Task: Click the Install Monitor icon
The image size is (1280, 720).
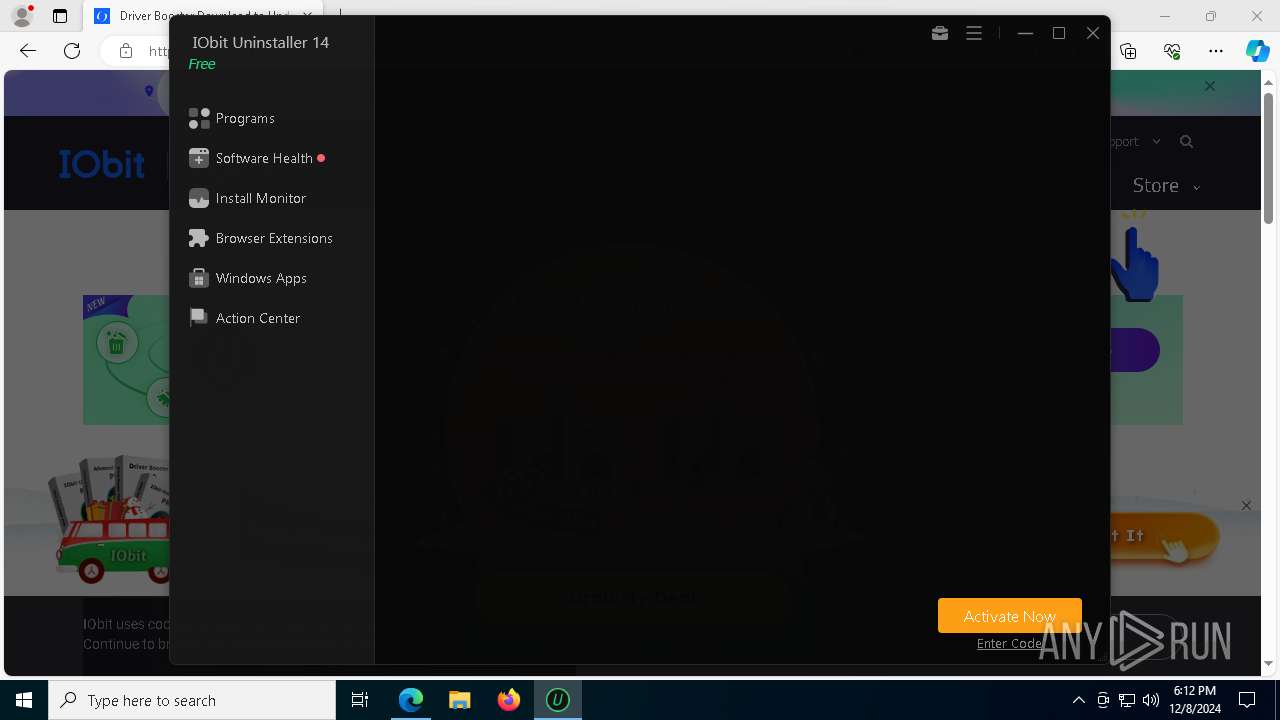Action: (199, 198)
